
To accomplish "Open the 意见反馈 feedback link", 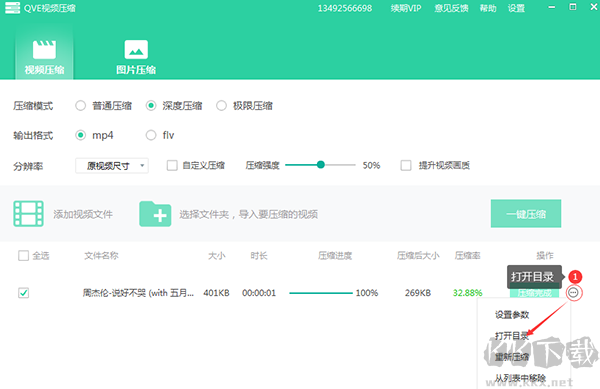I will coord(452,8).
